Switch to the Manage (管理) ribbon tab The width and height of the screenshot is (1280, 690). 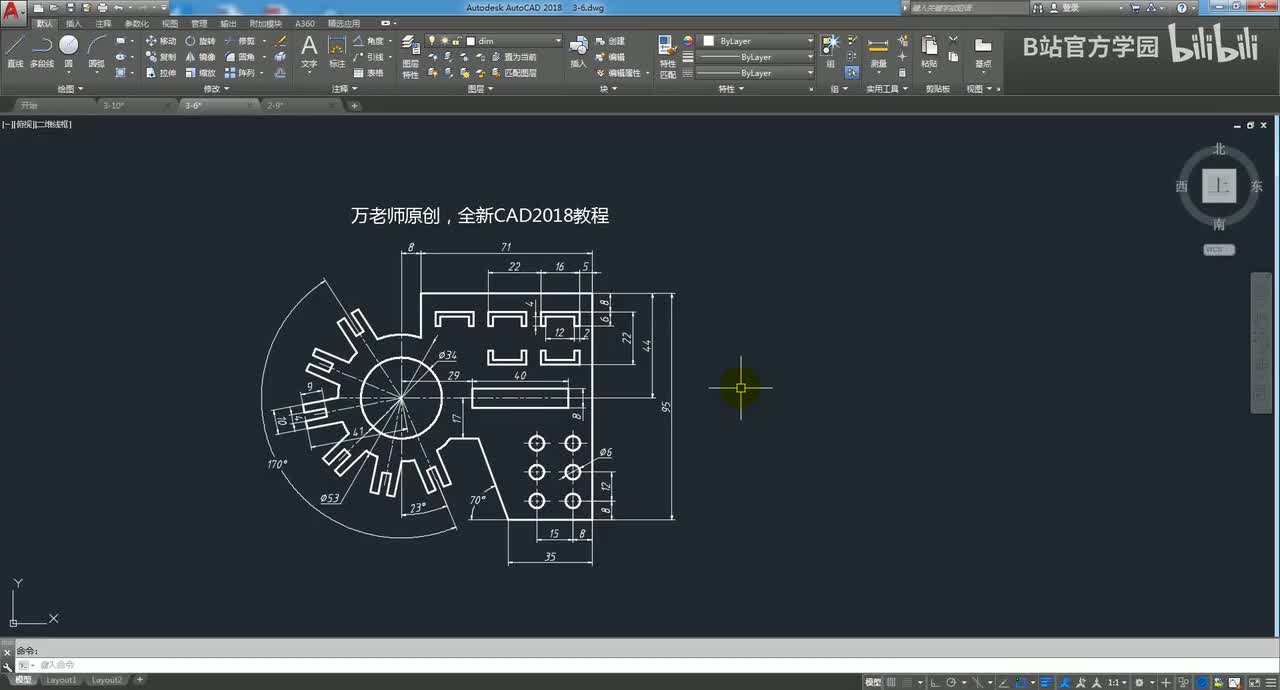(199, 23)
